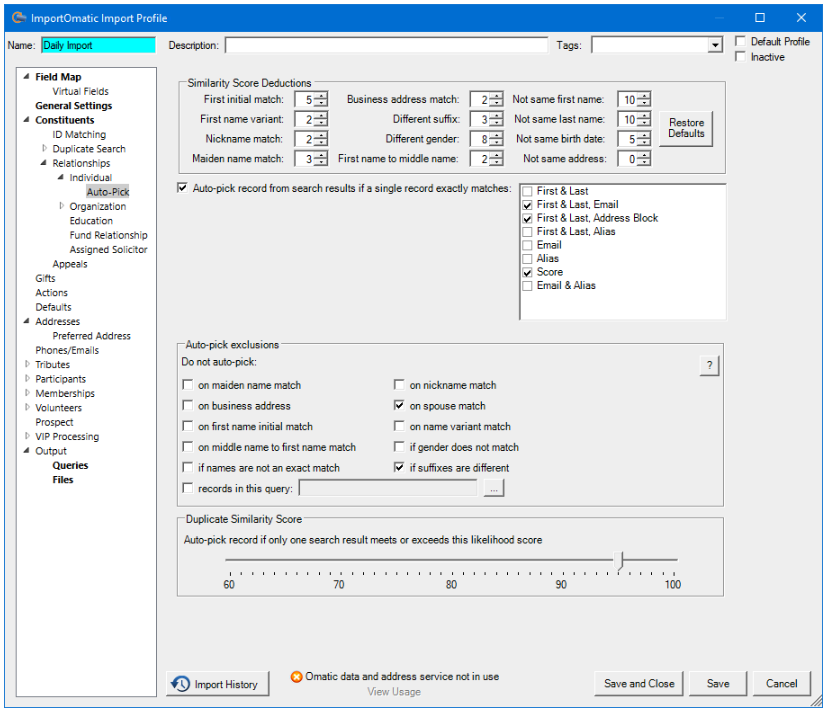Cancel the import profile changes
Viewport: 828px width, 713px height.
coord(782,683)
